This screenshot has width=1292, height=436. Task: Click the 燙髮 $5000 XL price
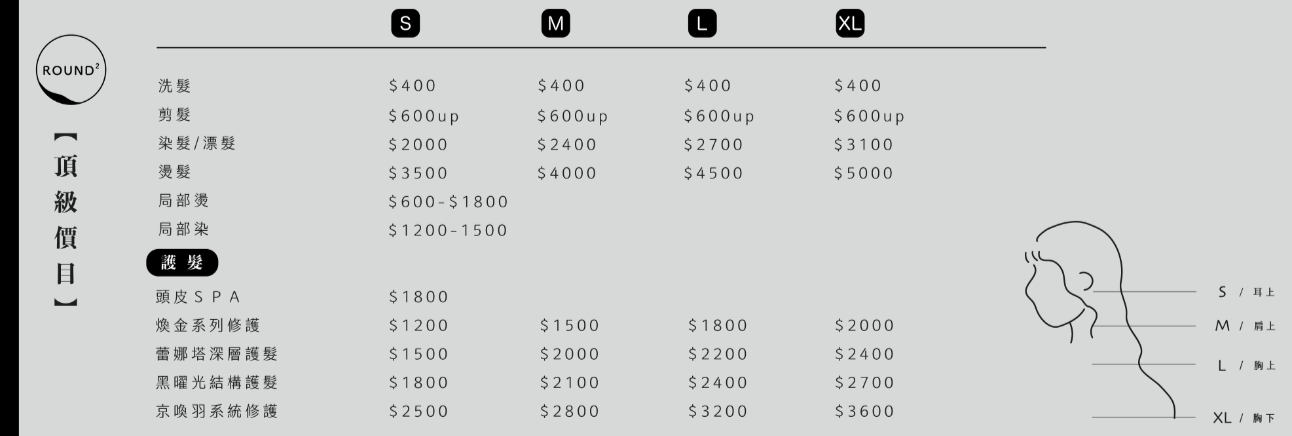click(x=863, y=173)
